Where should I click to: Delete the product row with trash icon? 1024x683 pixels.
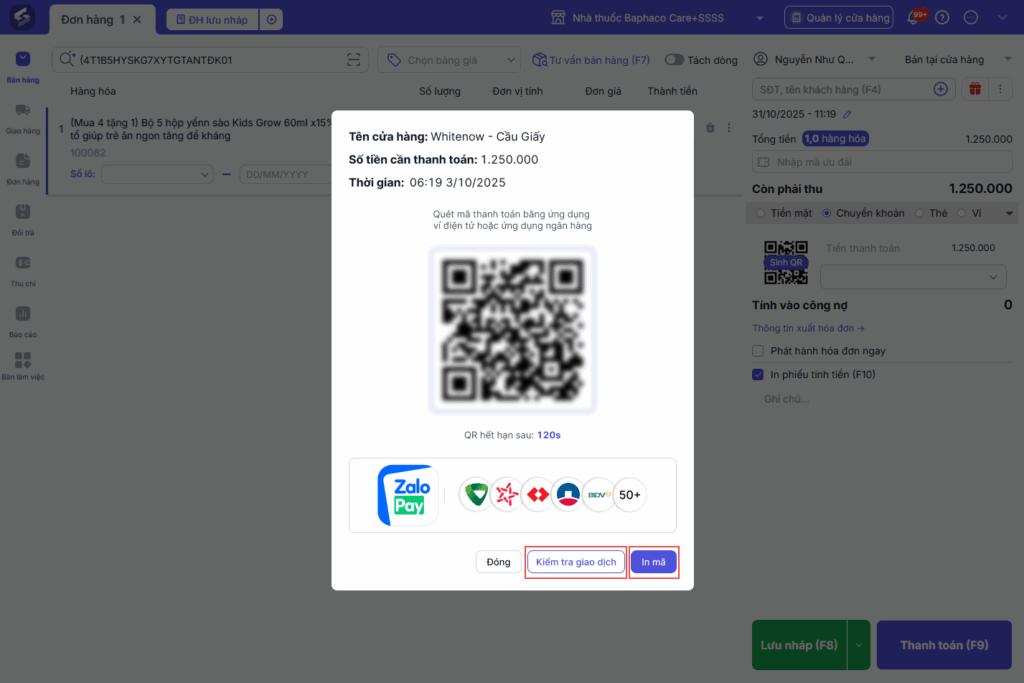pos(710,128)
